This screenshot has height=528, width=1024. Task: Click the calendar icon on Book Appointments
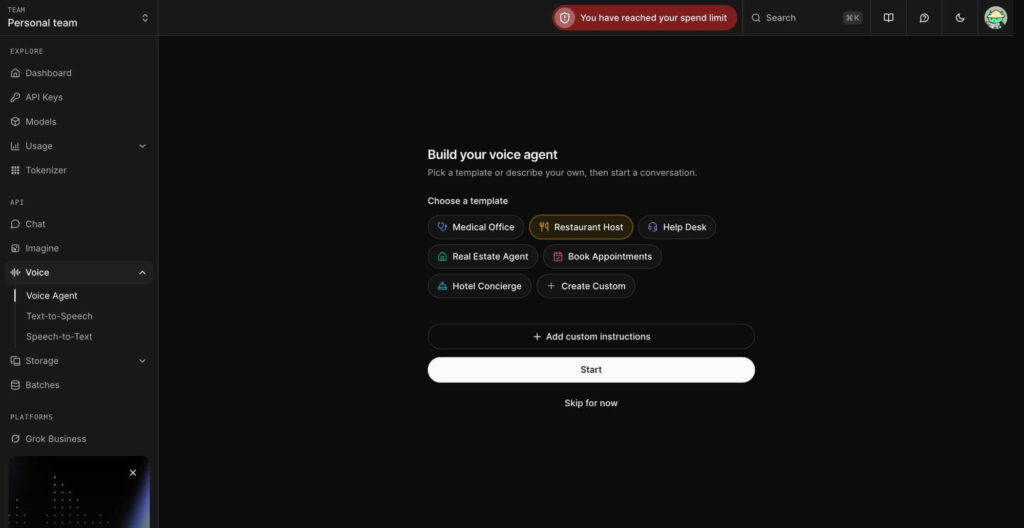coord(558,257)
